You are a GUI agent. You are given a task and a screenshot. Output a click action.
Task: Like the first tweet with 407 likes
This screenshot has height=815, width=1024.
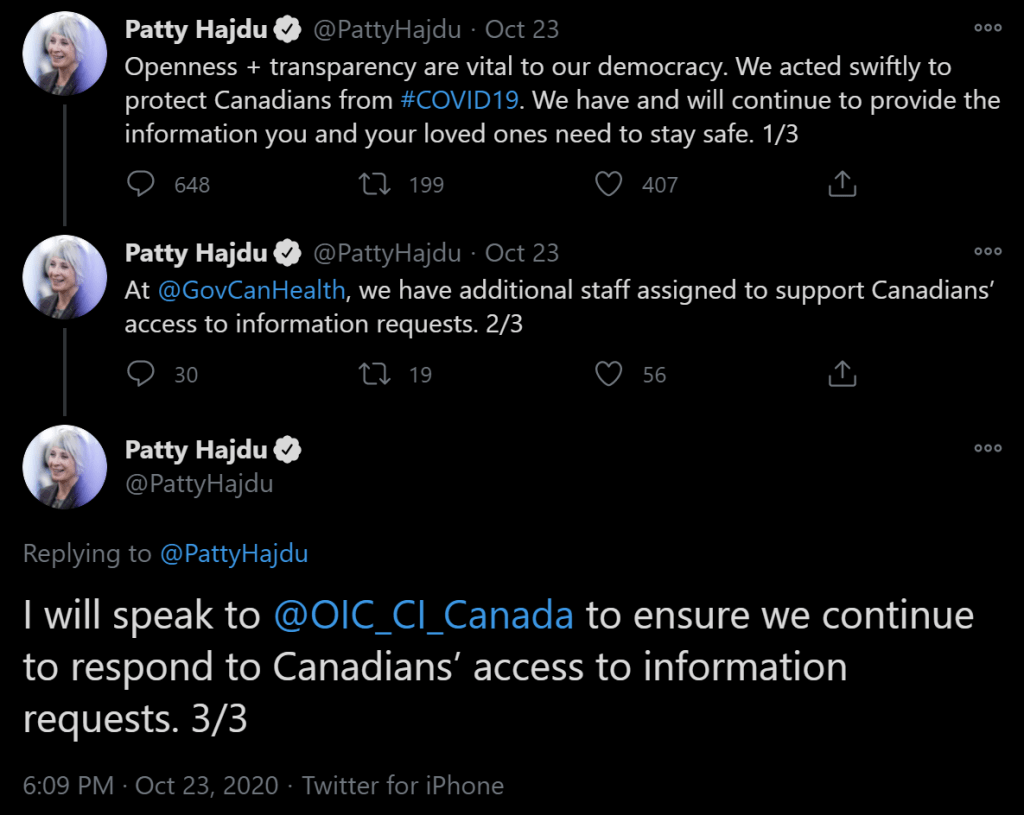click(608, 184)
